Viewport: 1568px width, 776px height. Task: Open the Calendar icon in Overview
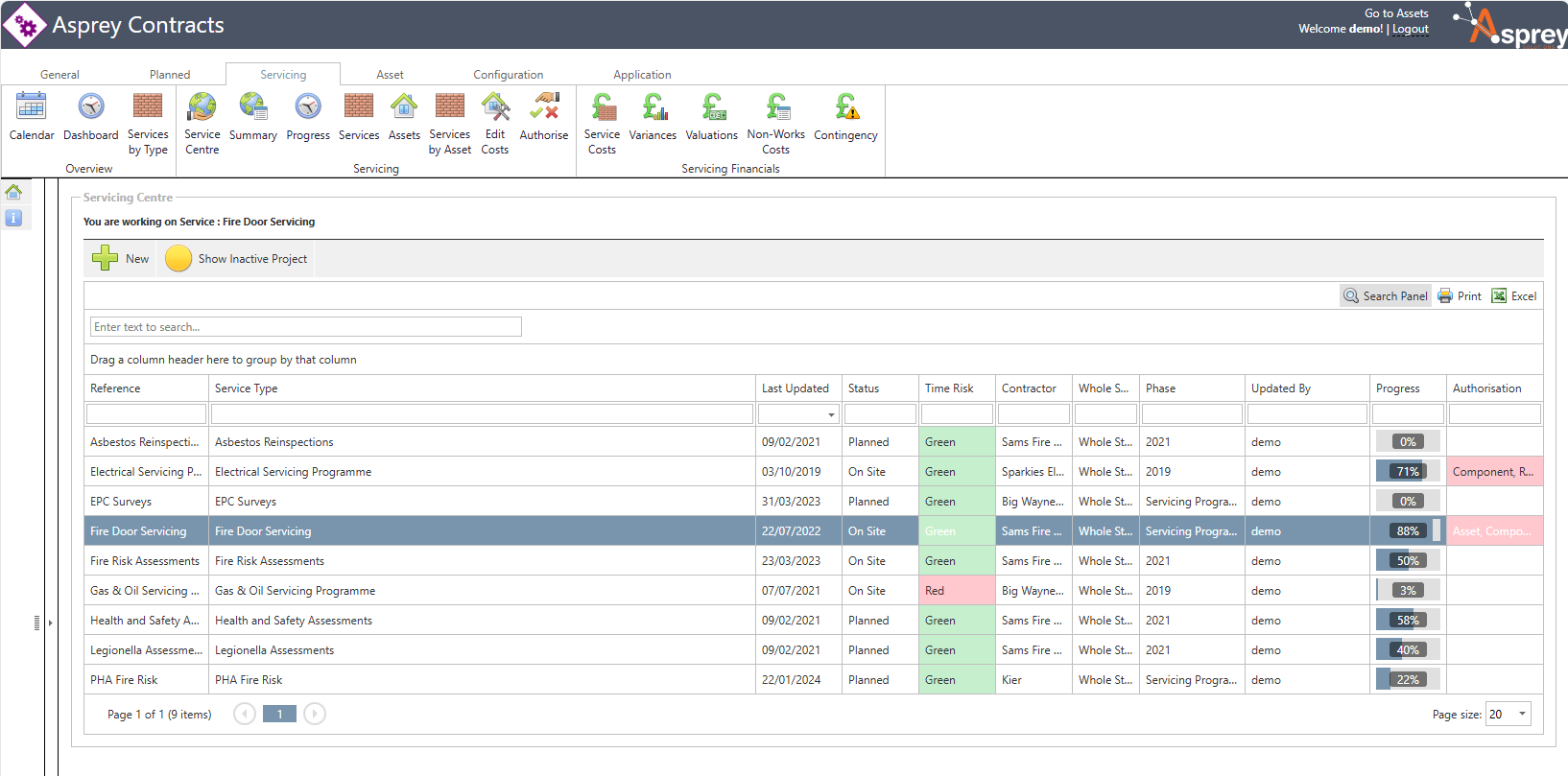coord(32,107)
